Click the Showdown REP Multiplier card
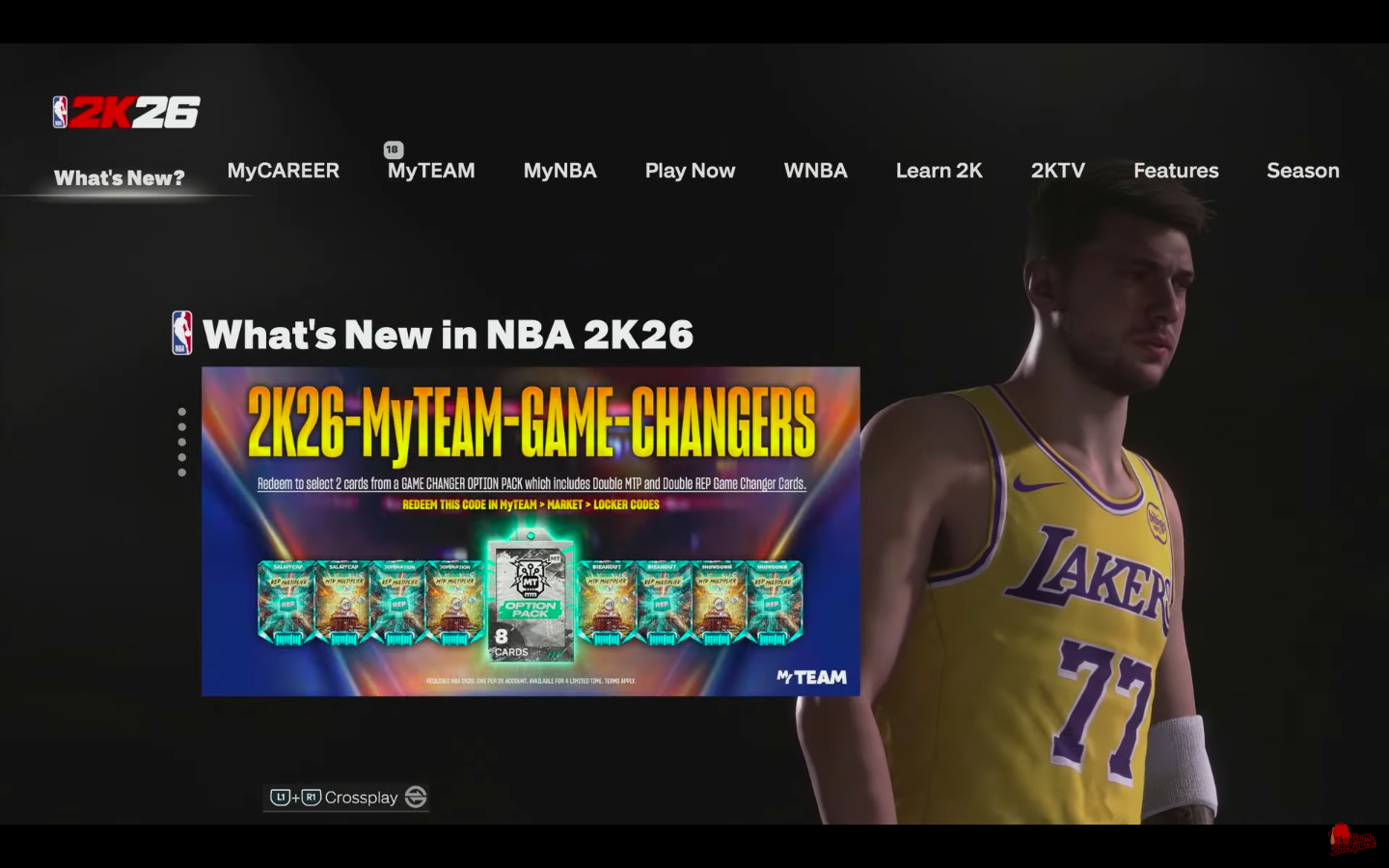 [x=773, y=603]
